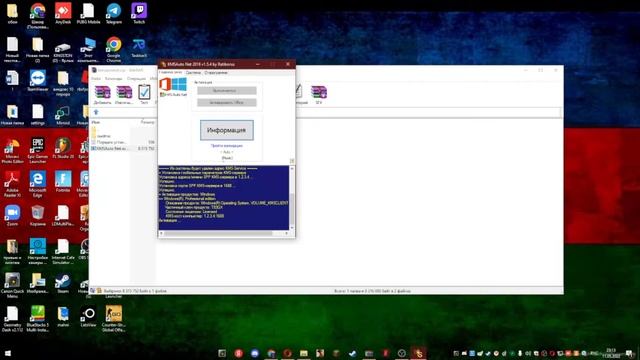Image resolution: width=640 pixels, height=360 pixels.
Task: Open the Этот компьютер desktop icon
Action: pyautogui.click(x=88, y=49)
